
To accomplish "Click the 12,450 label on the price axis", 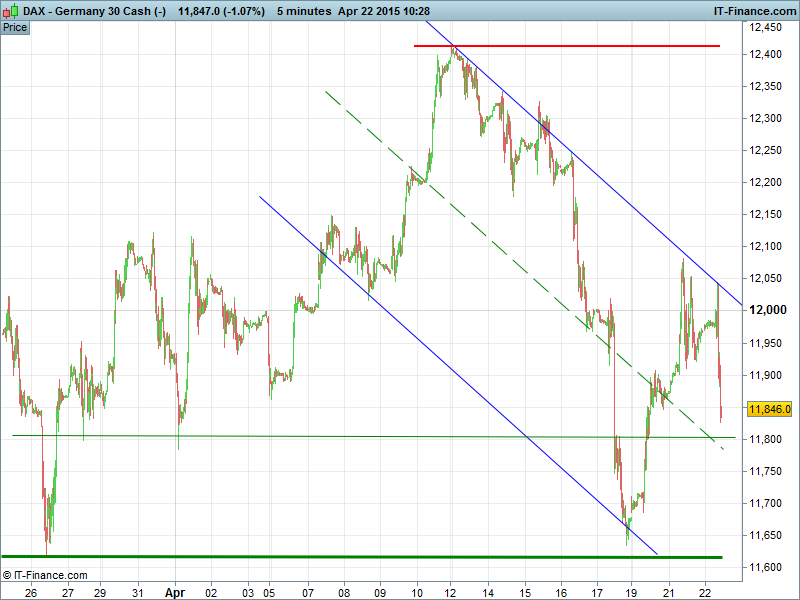I will [x=766, y=27].
